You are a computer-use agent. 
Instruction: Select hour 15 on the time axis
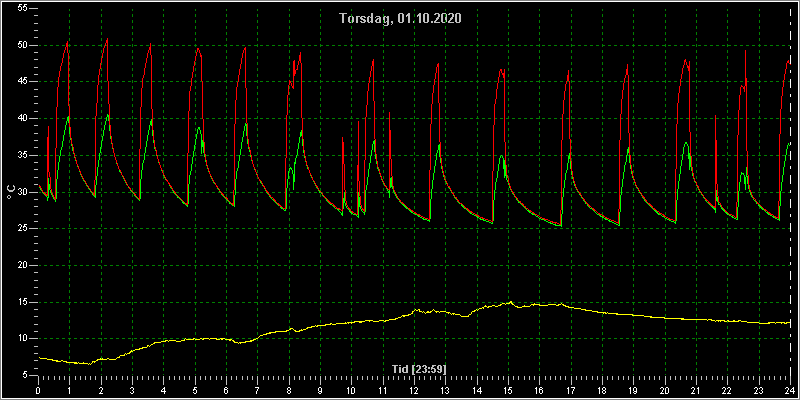508,390
